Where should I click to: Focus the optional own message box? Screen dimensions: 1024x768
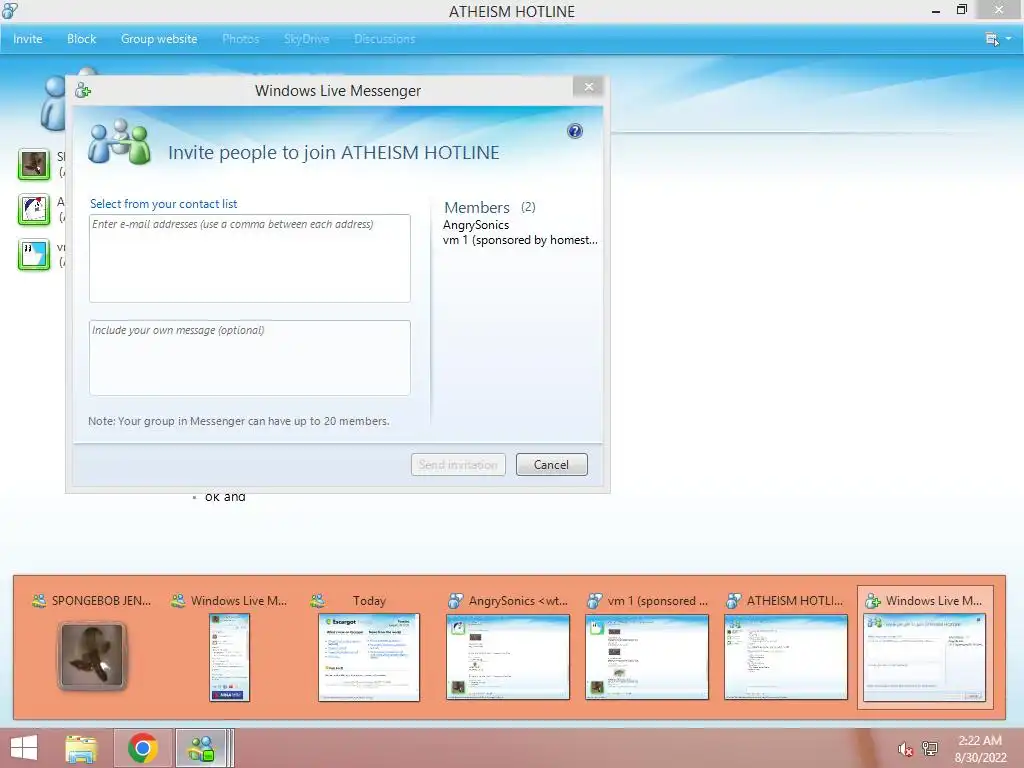[x=249, y=358]
